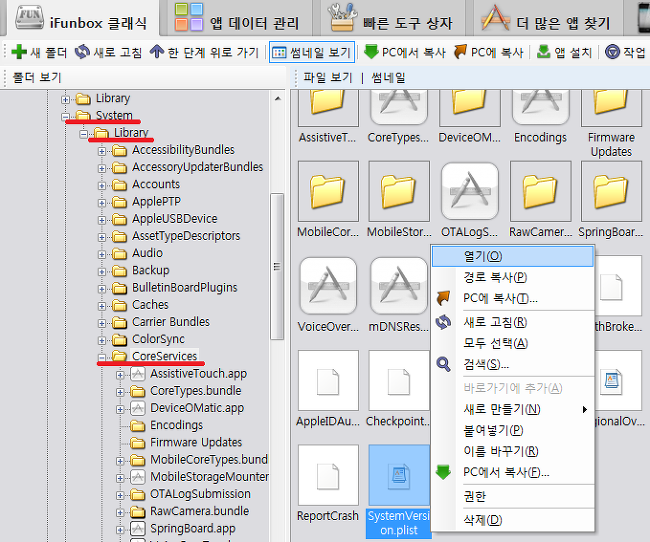This screenshot has width=650, height=542.
Task: Open 새로 만들기(N) submenu
Action: tap(513, 409)
